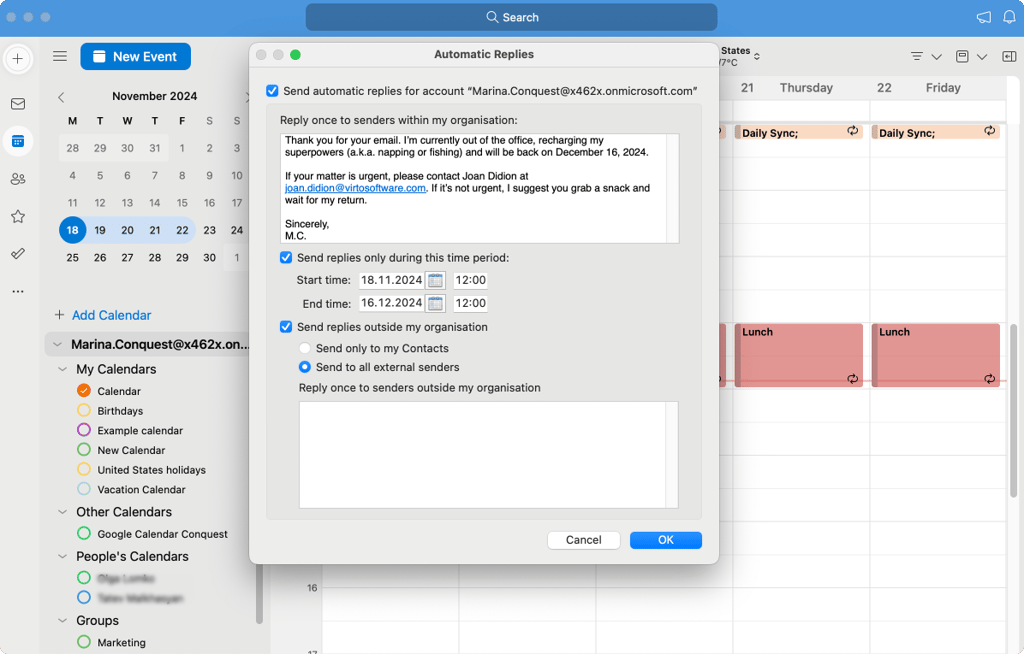Toggle the Birthdays calendar visibility
Image resolution: width=1024 pixels, height=654 pixels.
tap(84, 410)
